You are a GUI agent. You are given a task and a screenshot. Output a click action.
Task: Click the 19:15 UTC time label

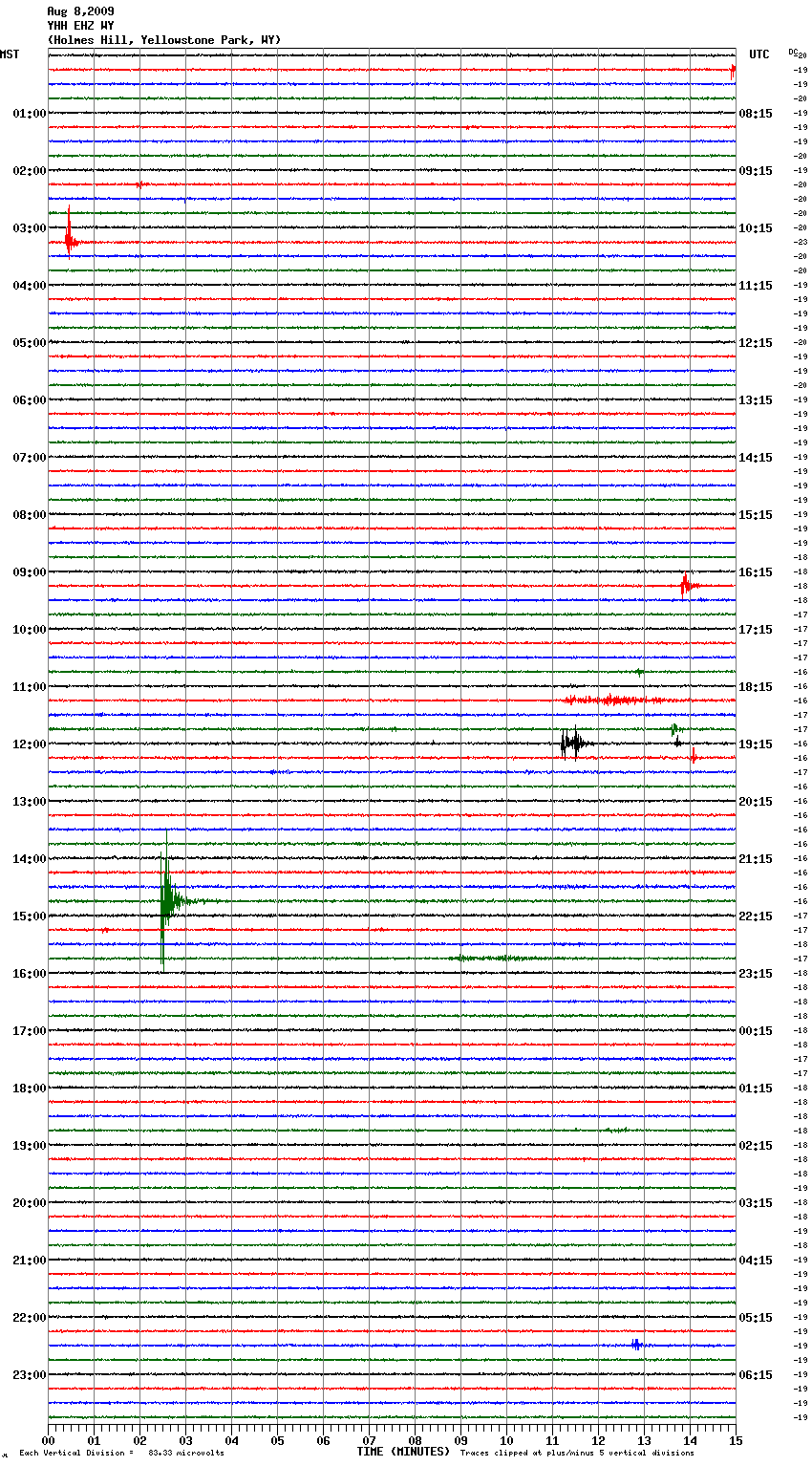[756, 744]
